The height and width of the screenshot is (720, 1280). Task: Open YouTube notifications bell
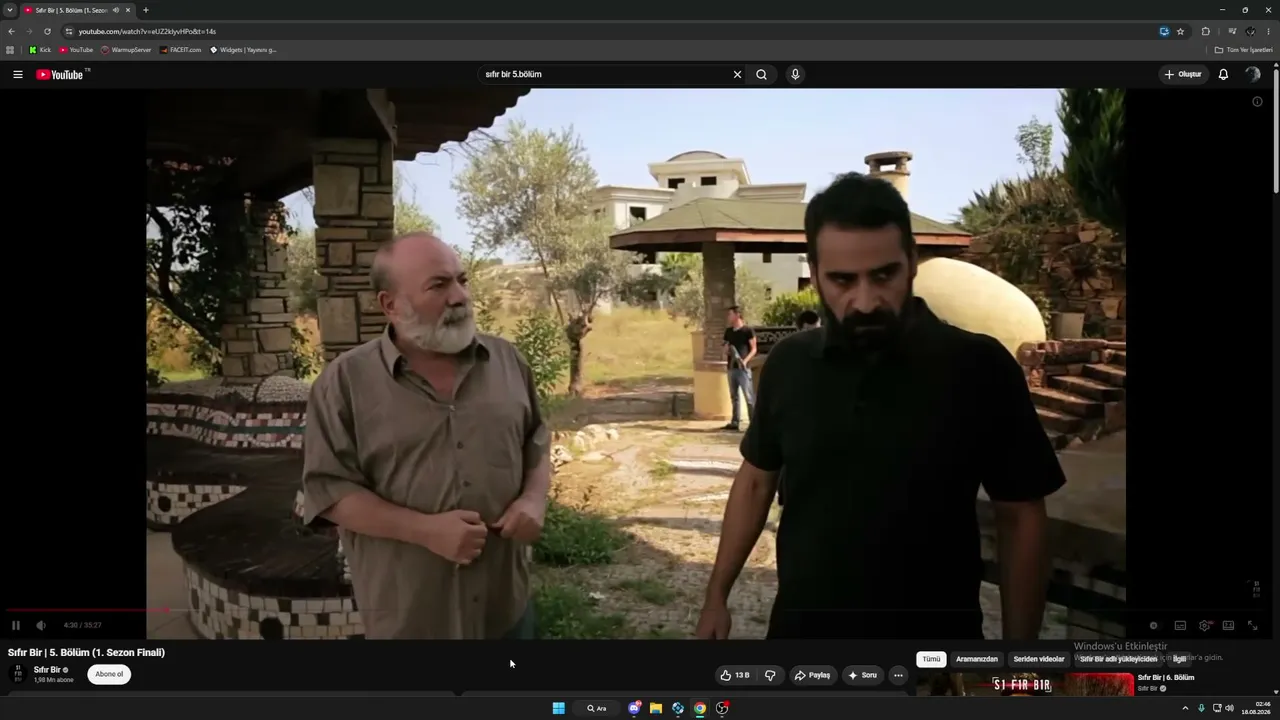coord(1223,74)
